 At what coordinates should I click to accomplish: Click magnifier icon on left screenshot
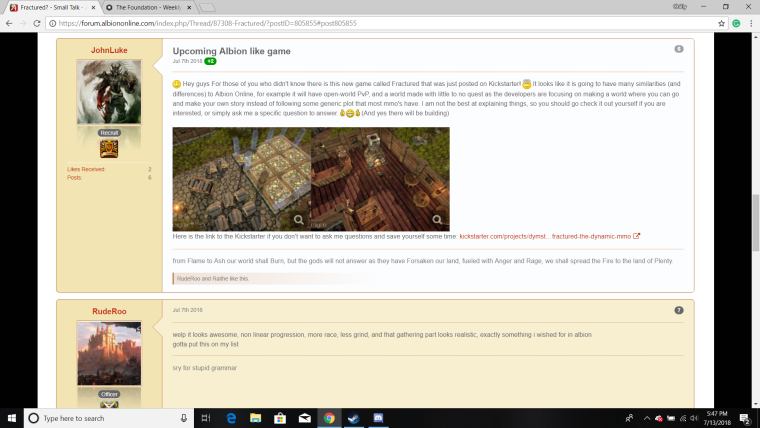(x=299, y=220)
